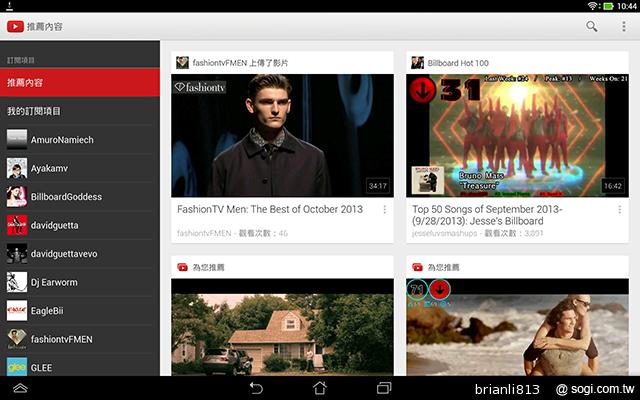Select davidguettavevo subscription

(80, 254)
